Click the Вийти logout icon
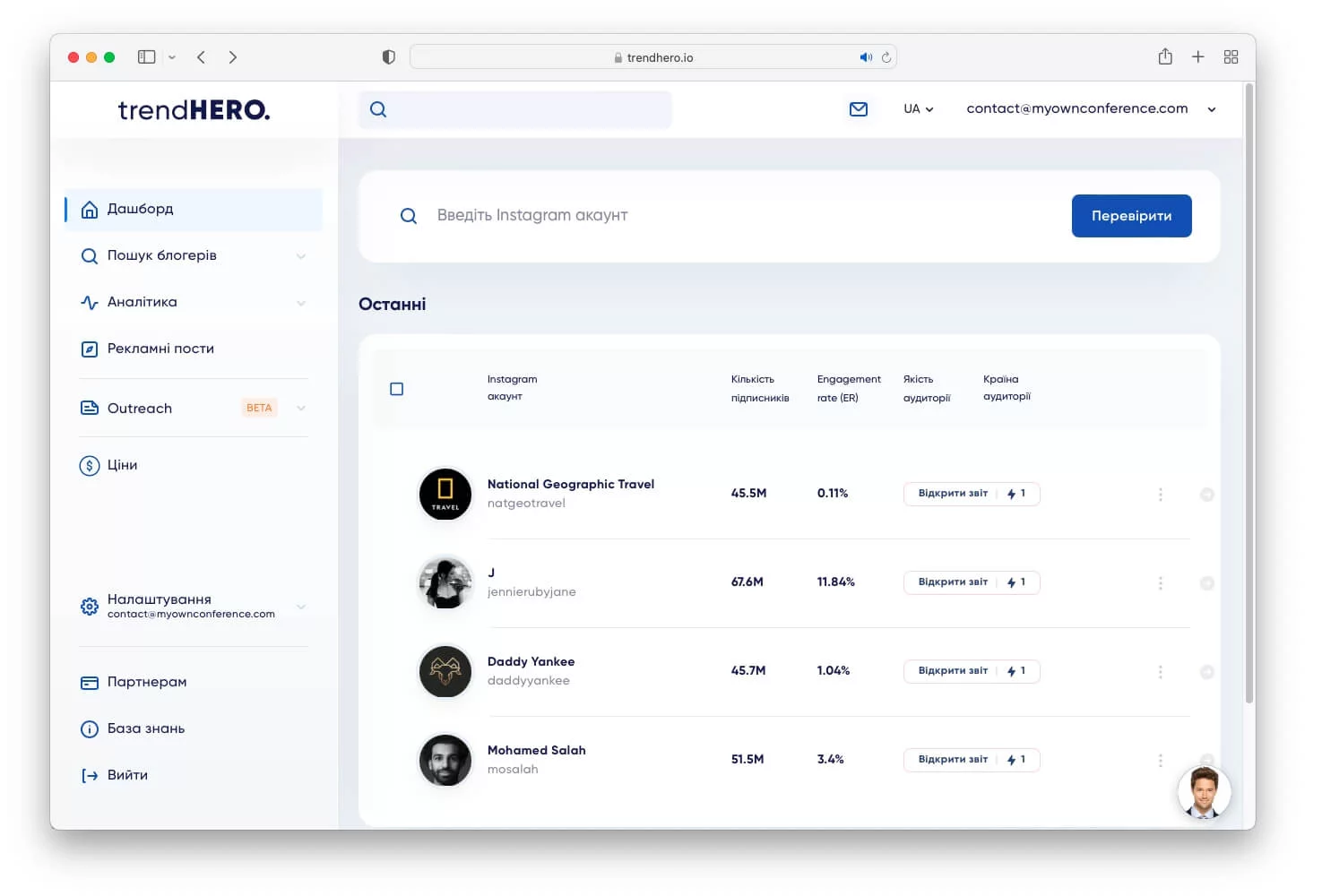 [90, 775]
